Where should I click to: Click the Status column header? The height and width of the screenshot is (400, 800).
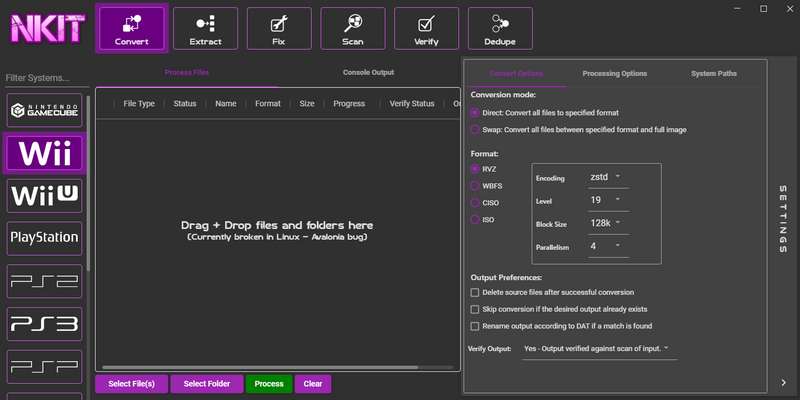tap(185, 104)
